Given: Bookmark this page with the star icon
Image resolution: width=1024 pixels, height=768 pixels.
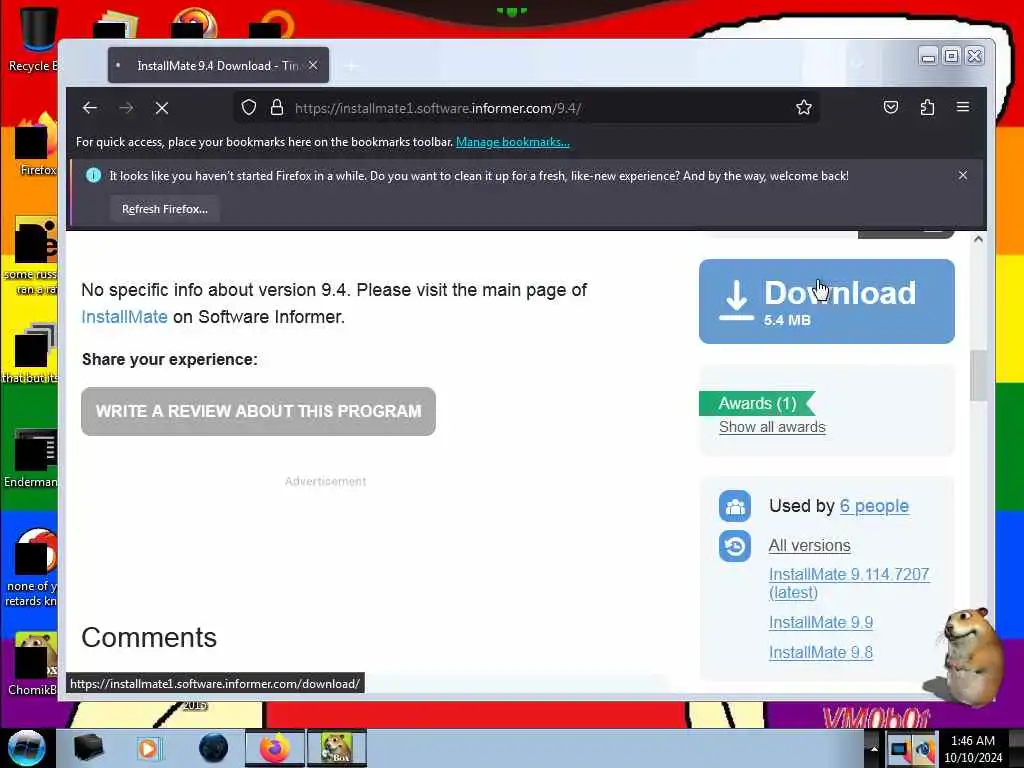Looking at the screenshot, I should coord(804,107).
